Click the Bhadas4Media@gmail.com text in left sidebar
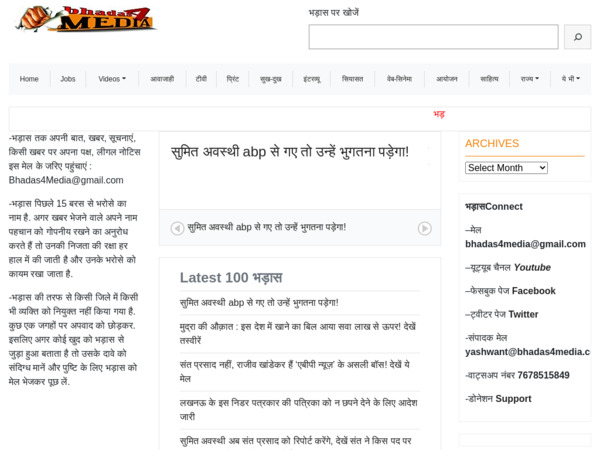The image size is (600, 450). tap(66, 180)
